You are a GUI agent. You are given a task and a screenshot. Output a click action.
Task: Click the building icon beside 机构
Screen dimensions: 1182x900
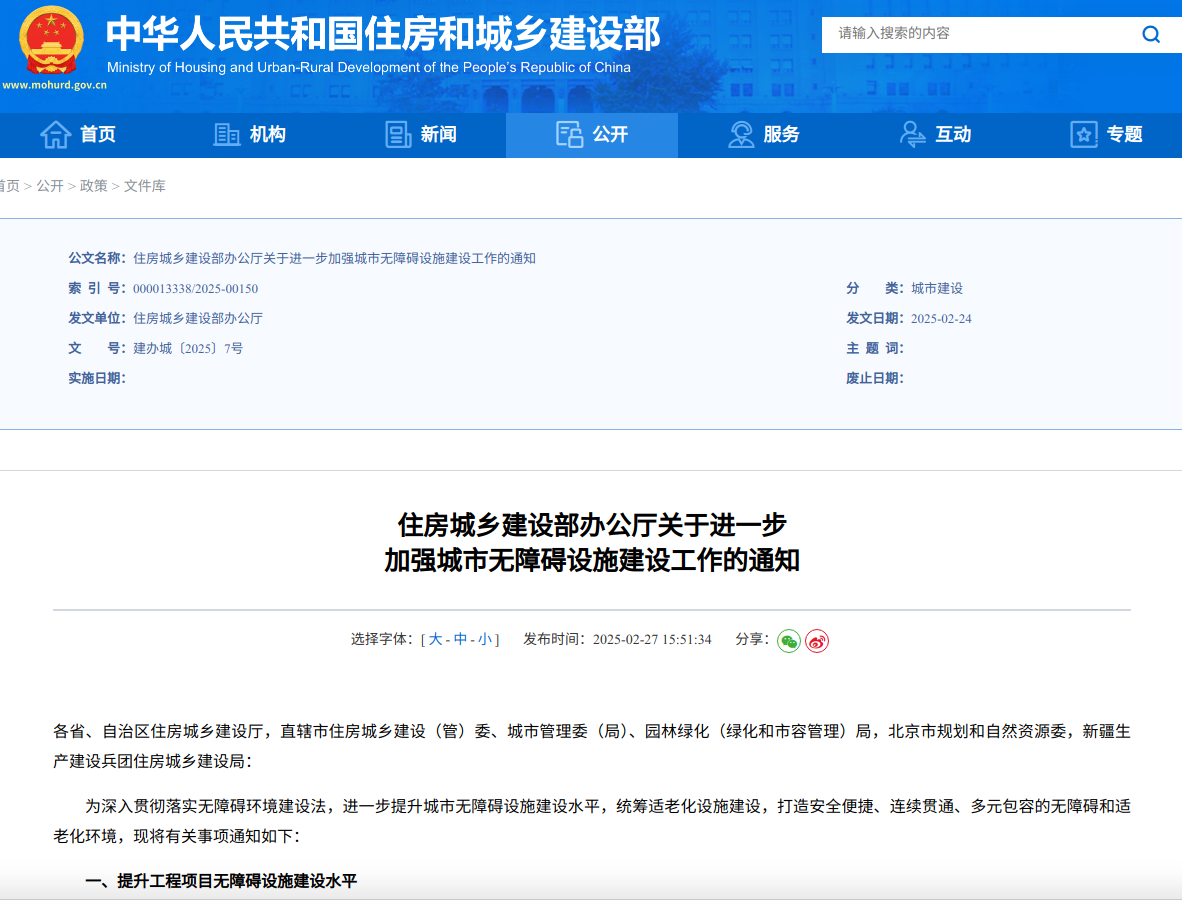pos(226,135)
